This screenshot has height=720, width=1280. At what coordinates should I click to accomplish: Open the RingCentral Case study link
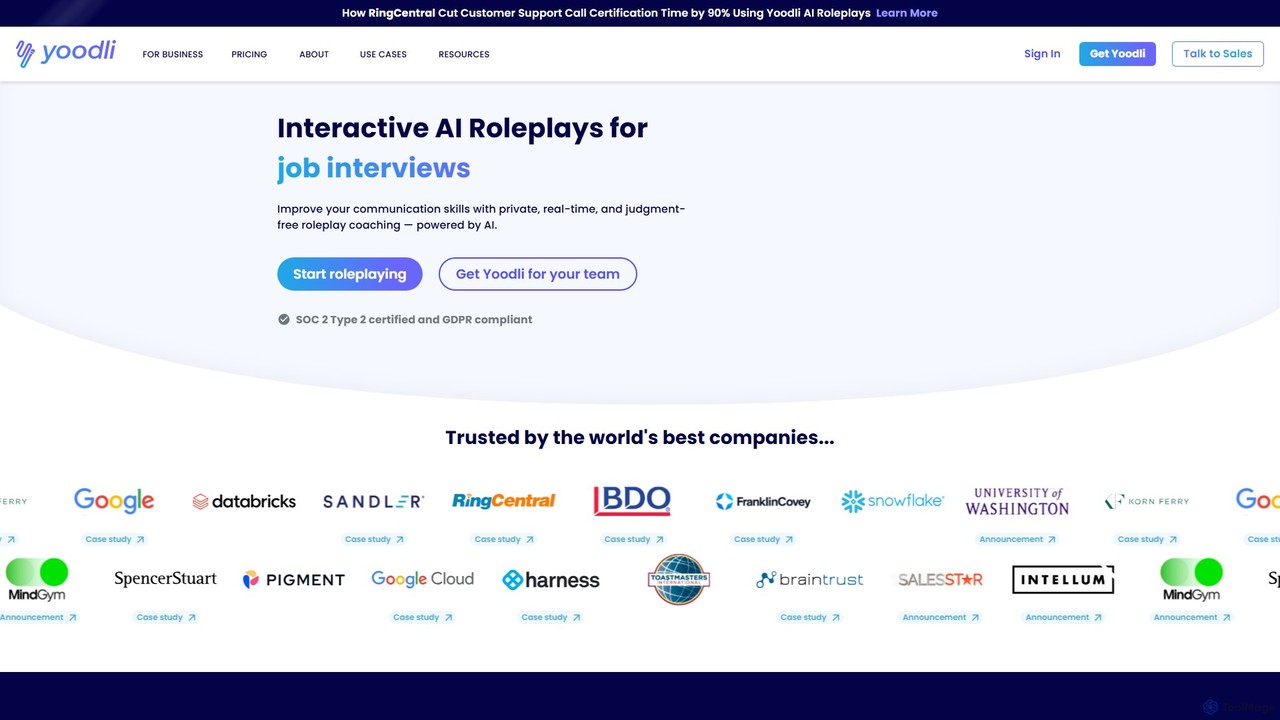pos(504,539)
